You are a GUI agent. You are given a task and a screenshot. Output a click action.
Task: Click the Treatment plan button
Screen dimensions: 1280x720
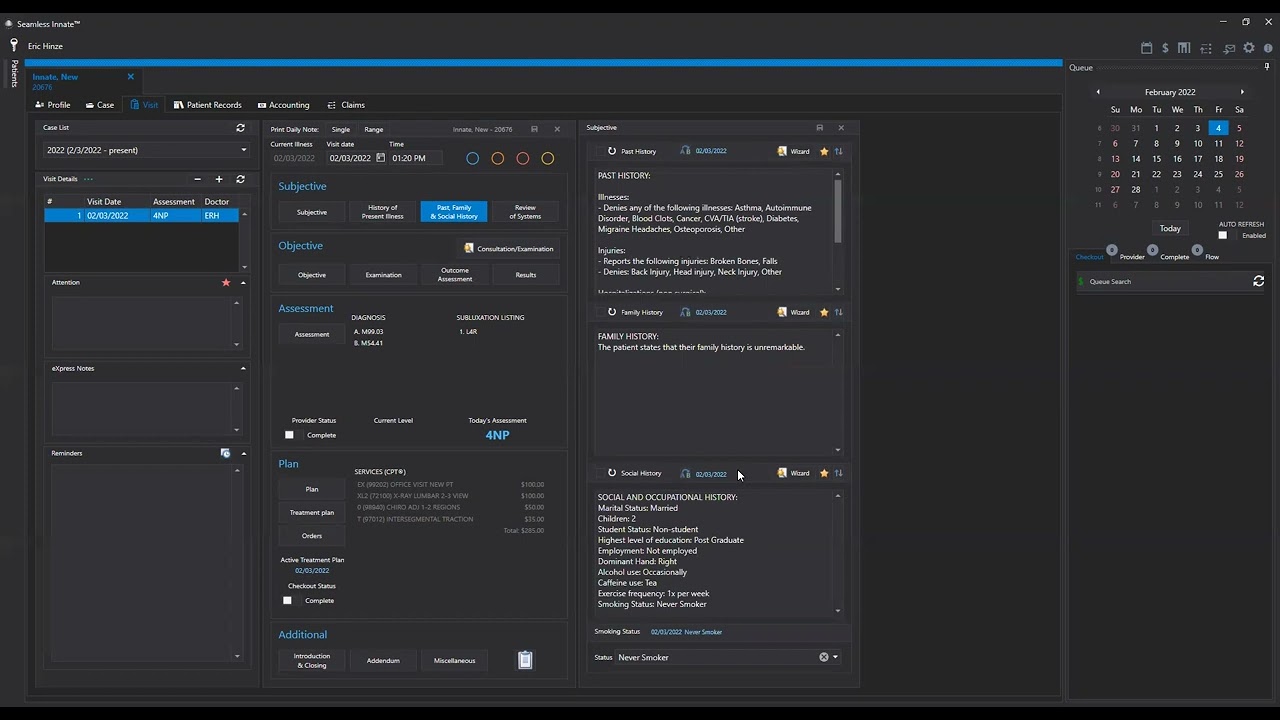click(x=312, y=512)
